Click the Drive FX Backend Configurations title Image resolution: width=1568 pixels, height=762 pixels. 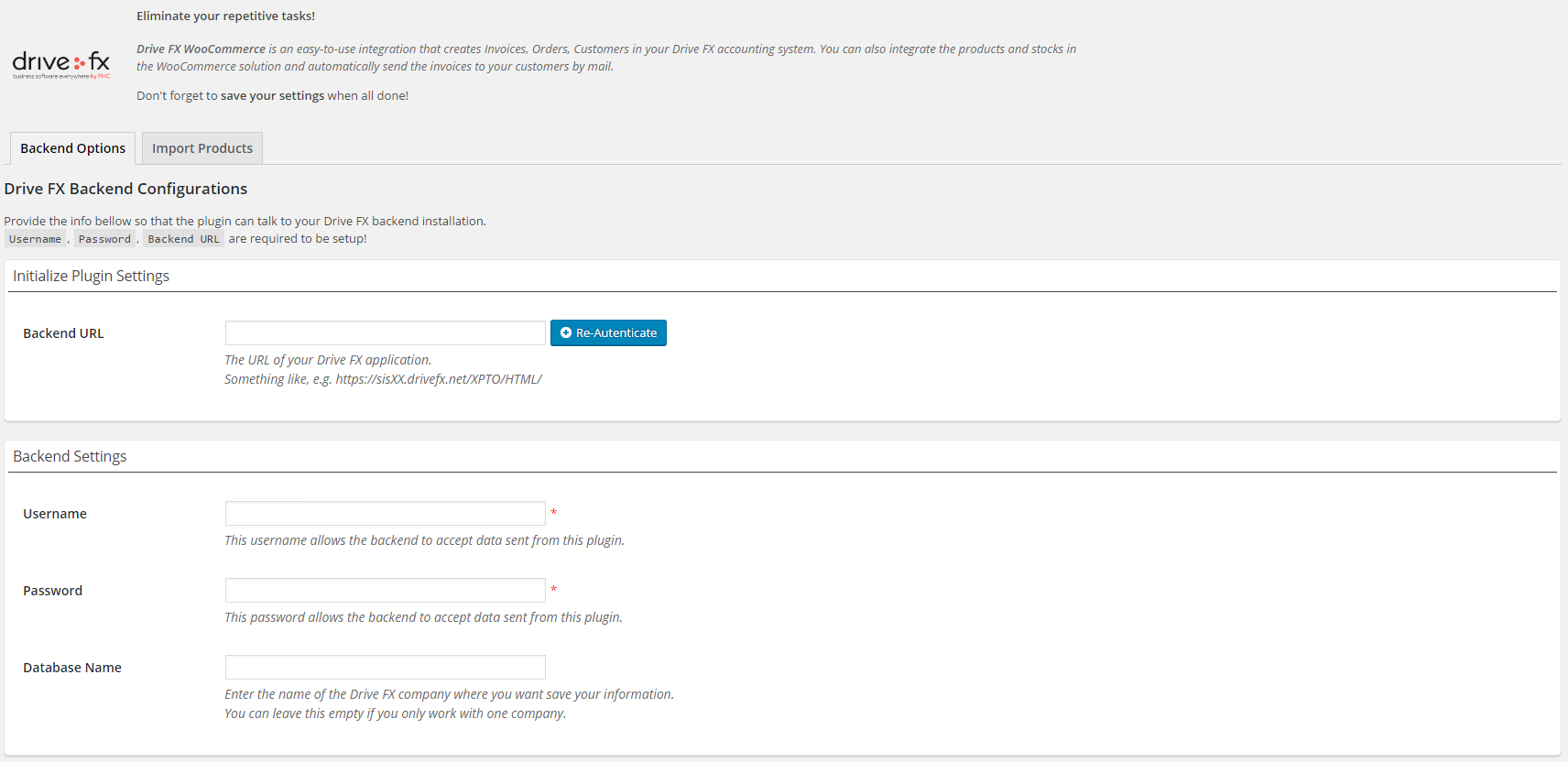click(x=125, y=189)
